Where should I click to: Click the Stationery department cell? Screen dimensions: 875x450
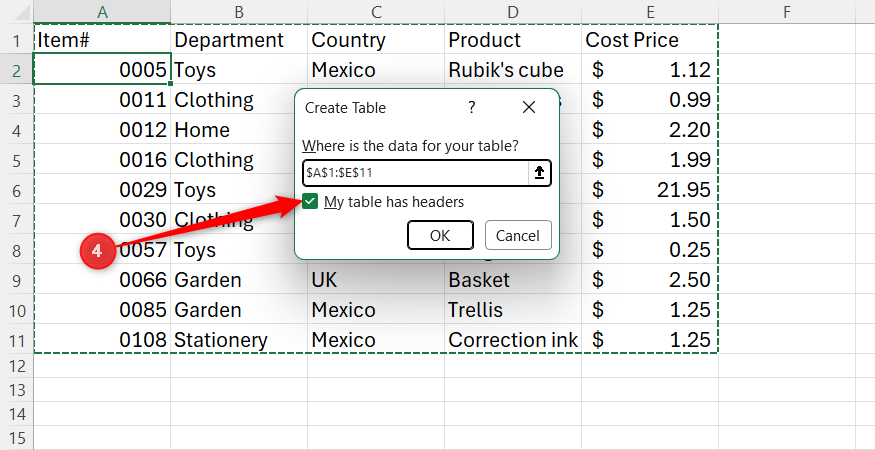click(x=239, y=340)
